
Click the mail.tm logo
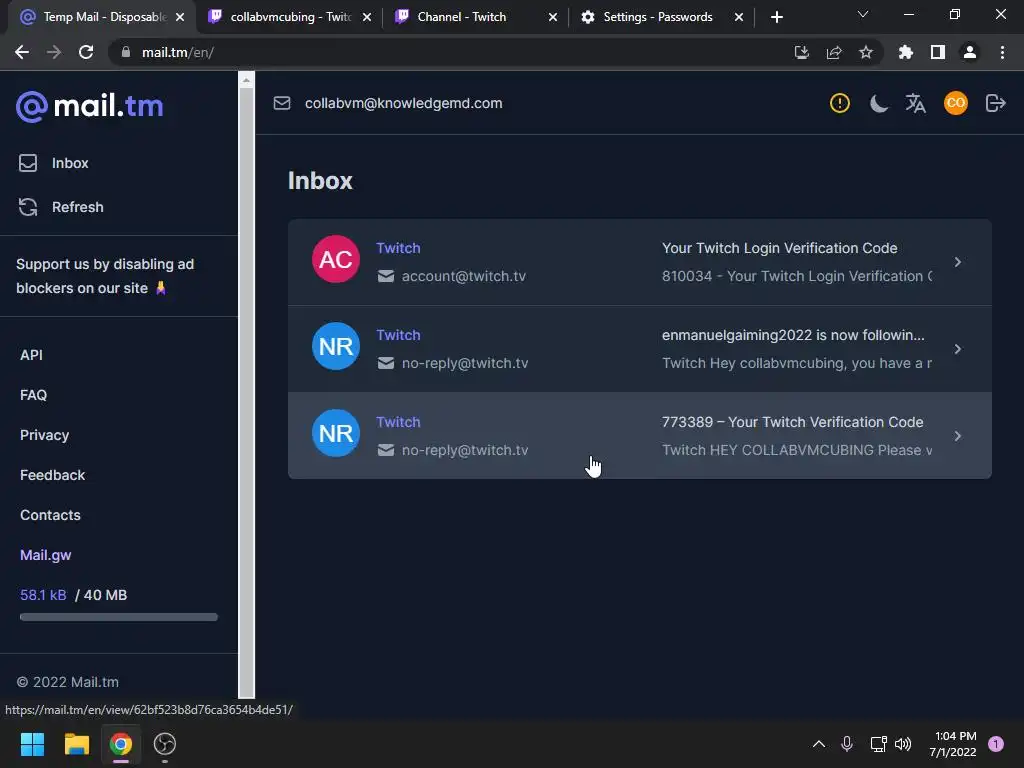[89, 106]
